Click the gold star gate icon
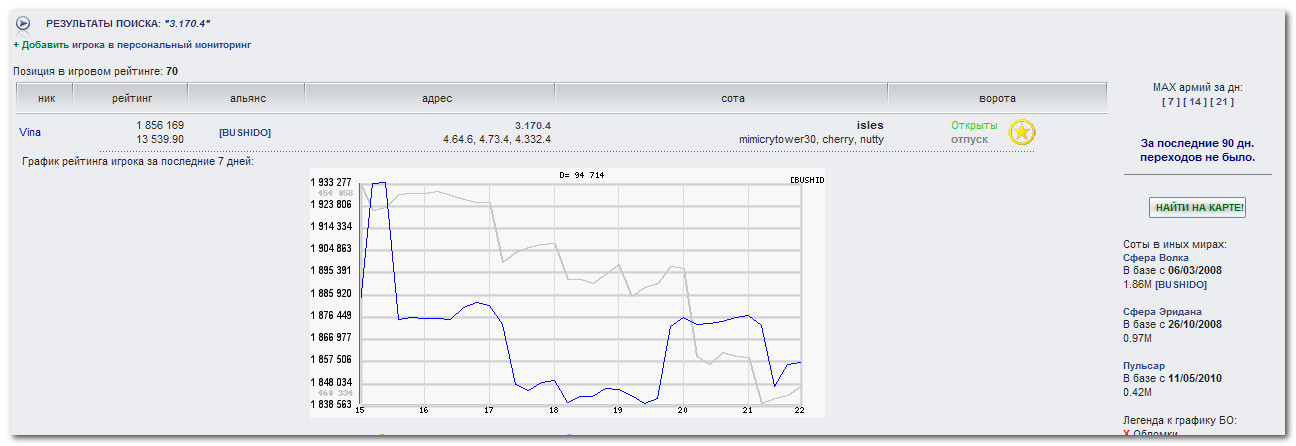The height and width of the screenshot is (446, 1296). 1022,132
